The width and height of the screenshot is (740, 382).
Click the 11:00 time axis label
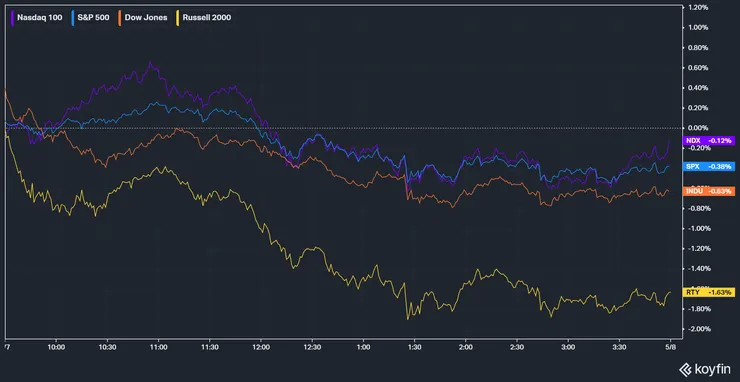click(x=159, y=347)
